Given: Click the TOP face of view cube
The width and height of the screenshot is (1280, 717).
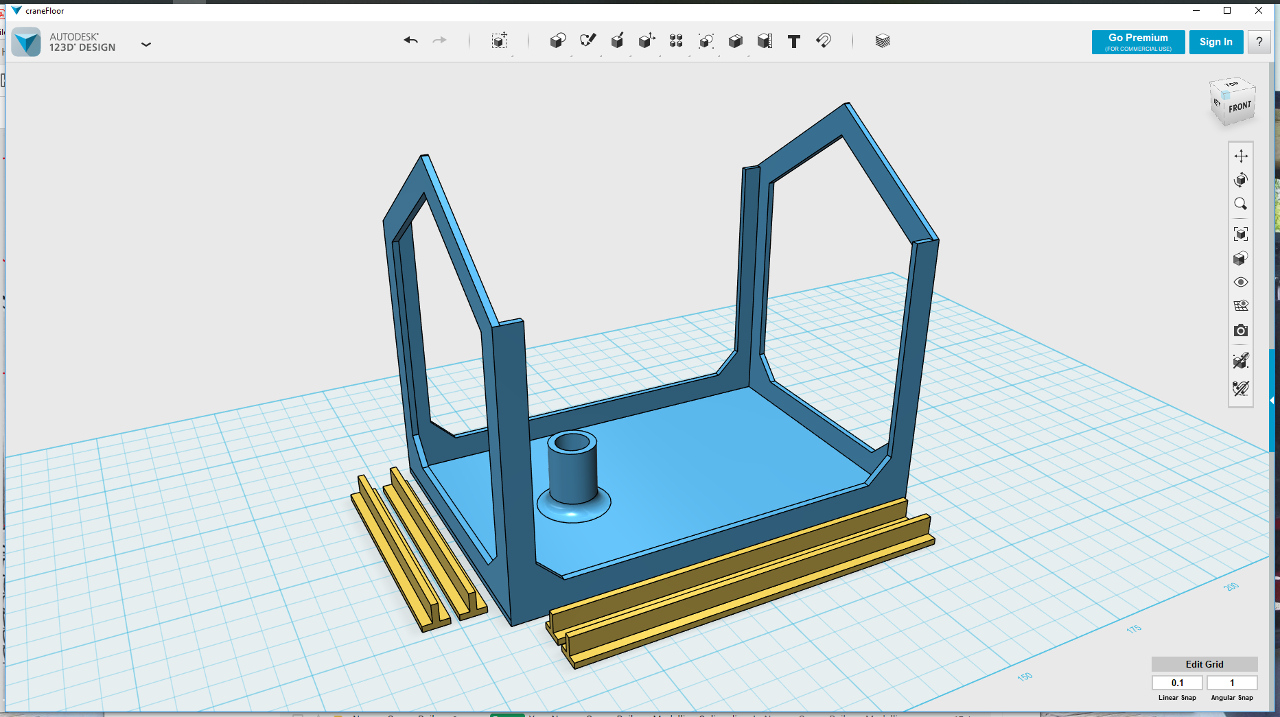Looking at the screenshot, I should (x=1231, y=84).
